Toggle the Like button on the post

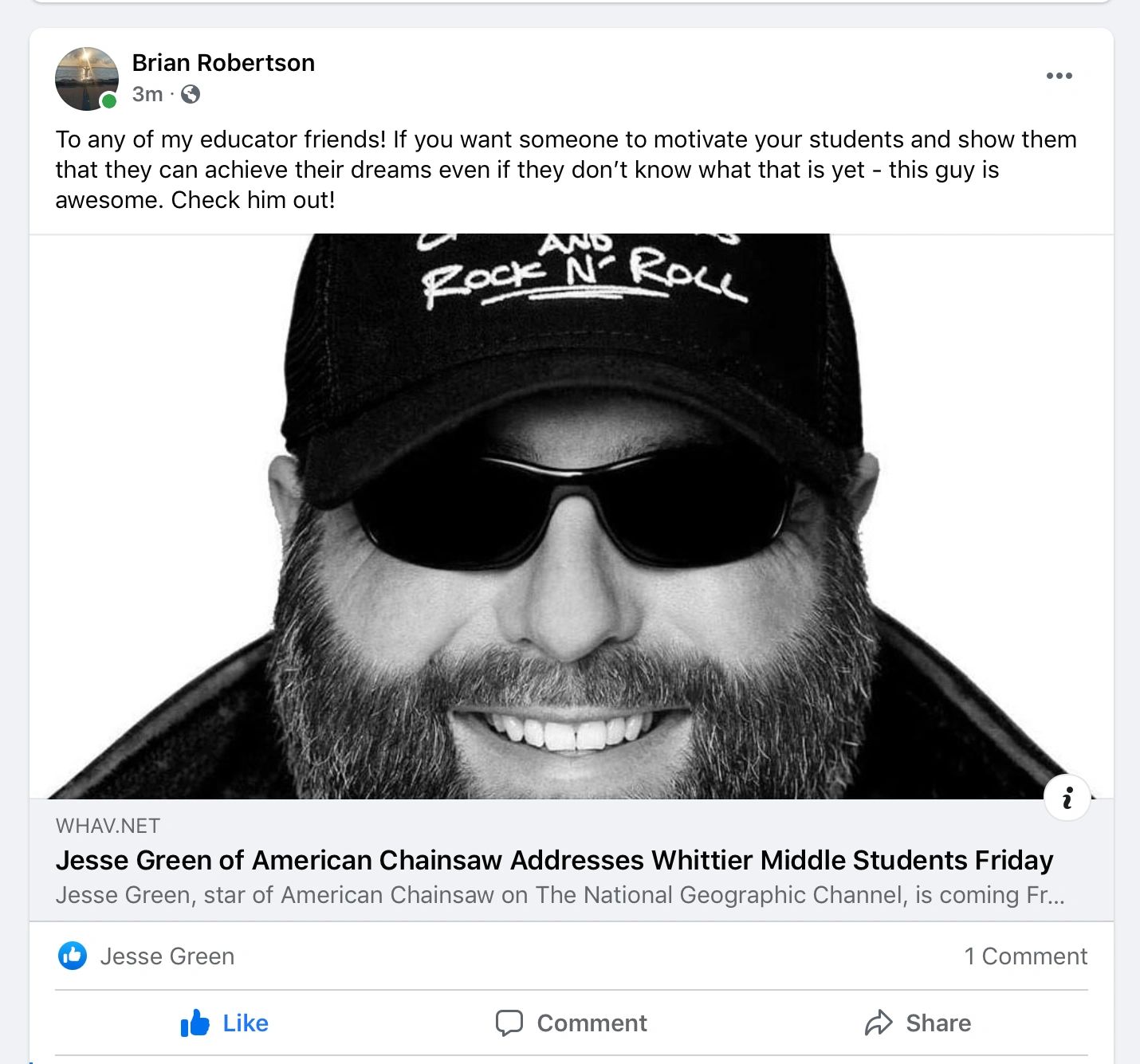tap(224, 1023)
